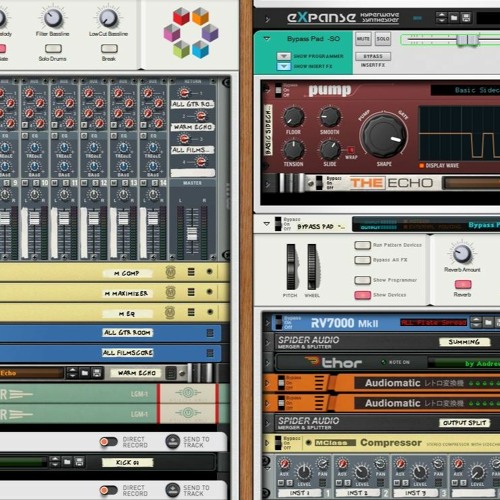Screen dimensions: 500x500
Task: Click the round dot indicator on the M EQ device
Action: (x=210, y=312)
